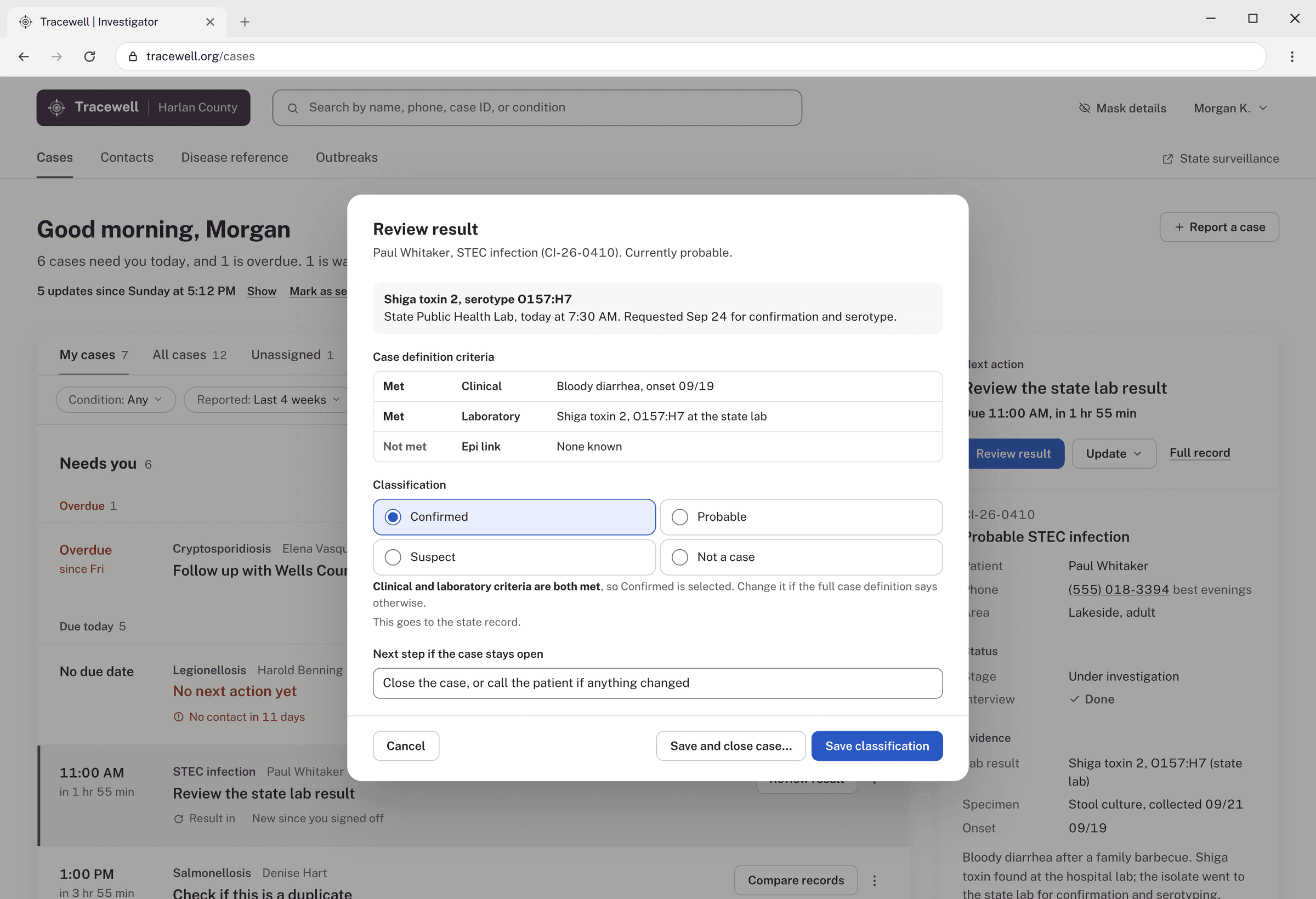This screenshot has height=899, width=1316.
Task: Click Save and close case
Action: point(730,746)
